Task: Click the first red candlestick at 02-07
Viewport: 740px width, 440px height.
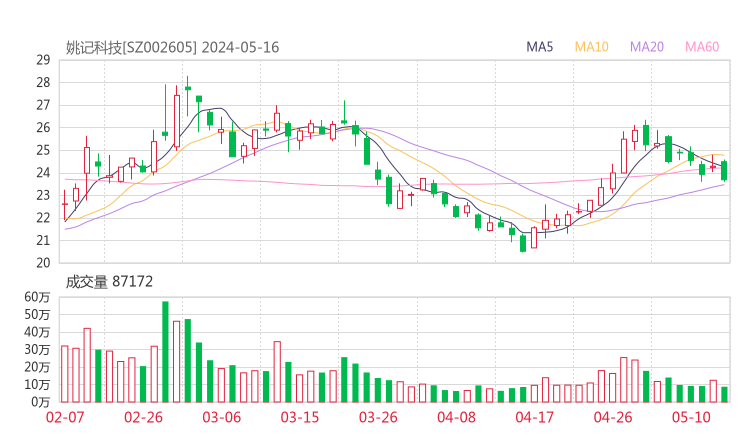Action: coord(65,204)
